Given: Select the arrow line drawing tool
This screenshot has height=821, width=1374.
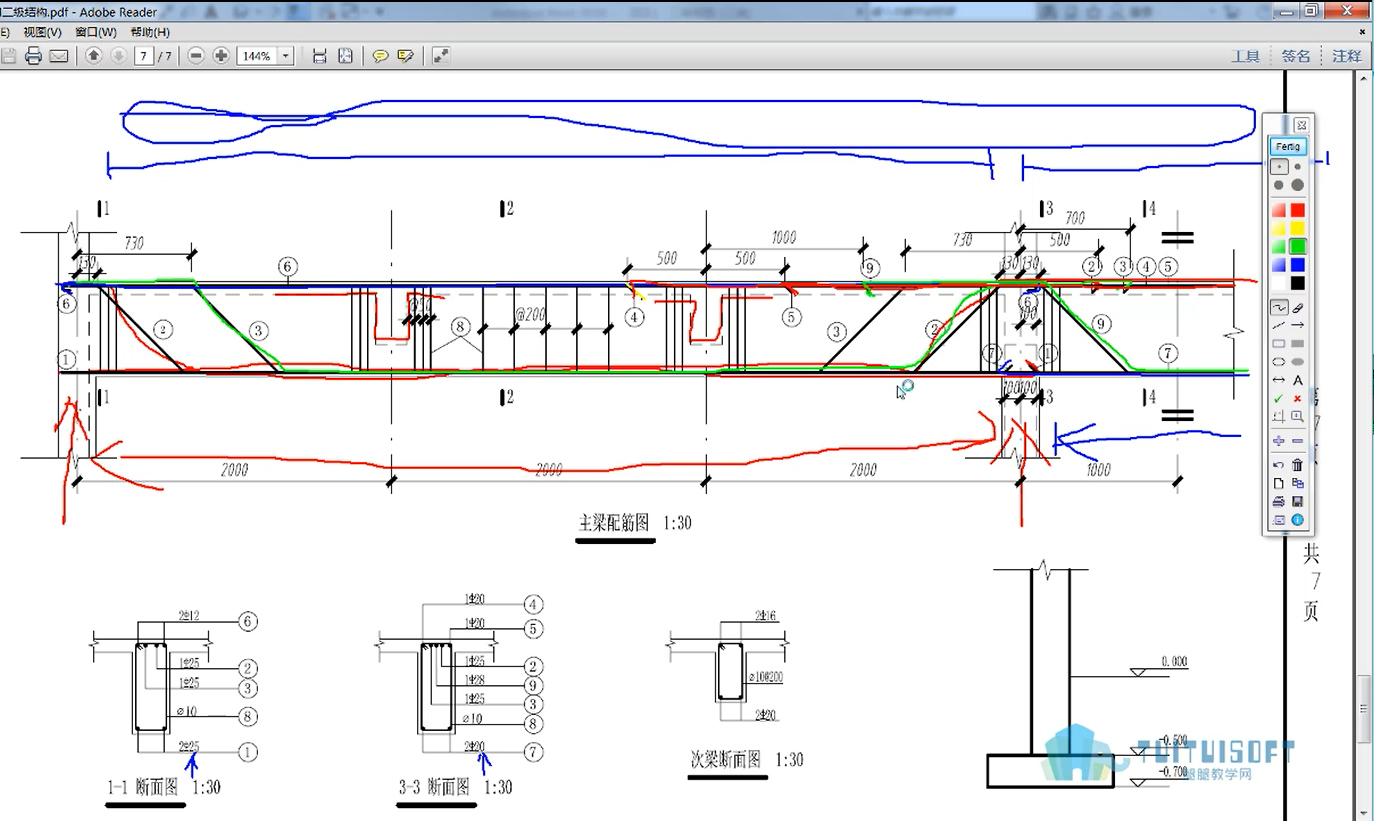Looking at the screenshot, I should coord(1297,326).
